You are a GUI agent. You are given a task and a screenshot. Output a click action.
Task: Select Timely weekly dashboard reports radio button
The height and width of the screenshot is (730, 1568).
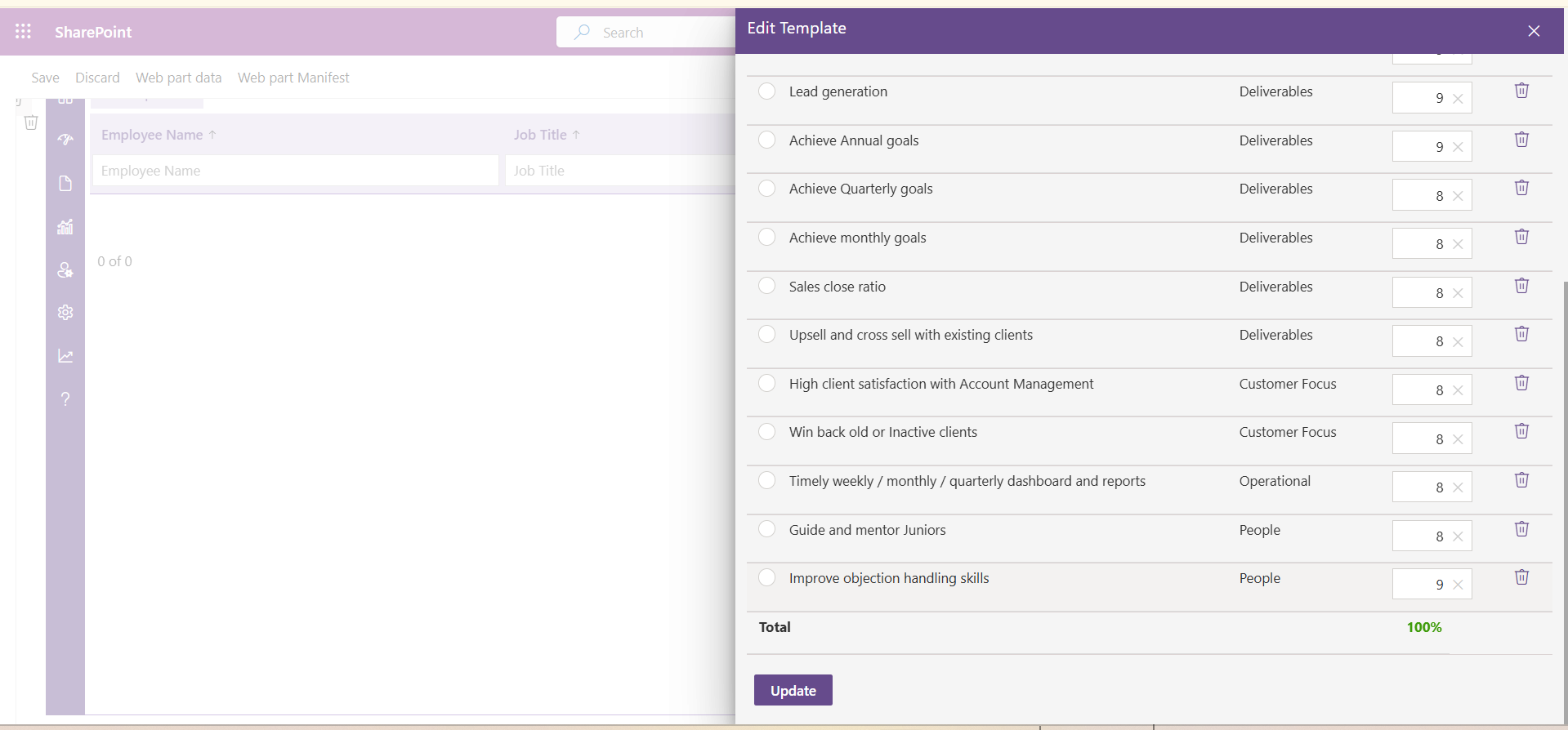(766, 480)
